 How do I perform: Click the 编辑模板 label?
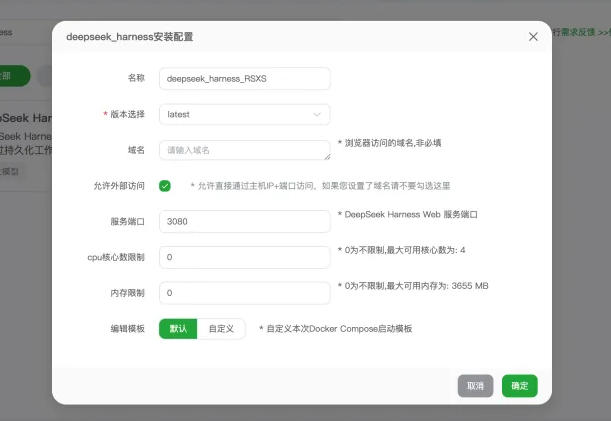[x=127, y=329]
